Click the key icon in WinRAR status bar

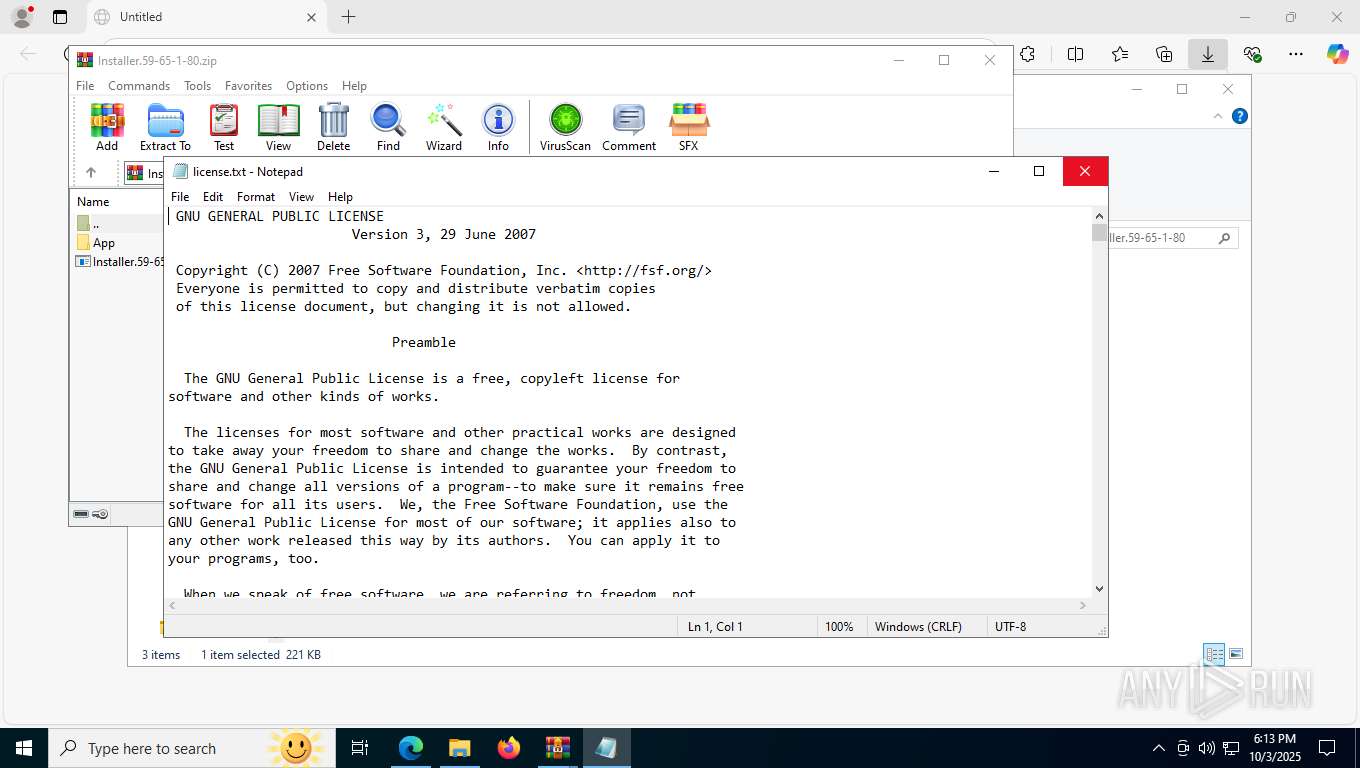coord(100,514)
